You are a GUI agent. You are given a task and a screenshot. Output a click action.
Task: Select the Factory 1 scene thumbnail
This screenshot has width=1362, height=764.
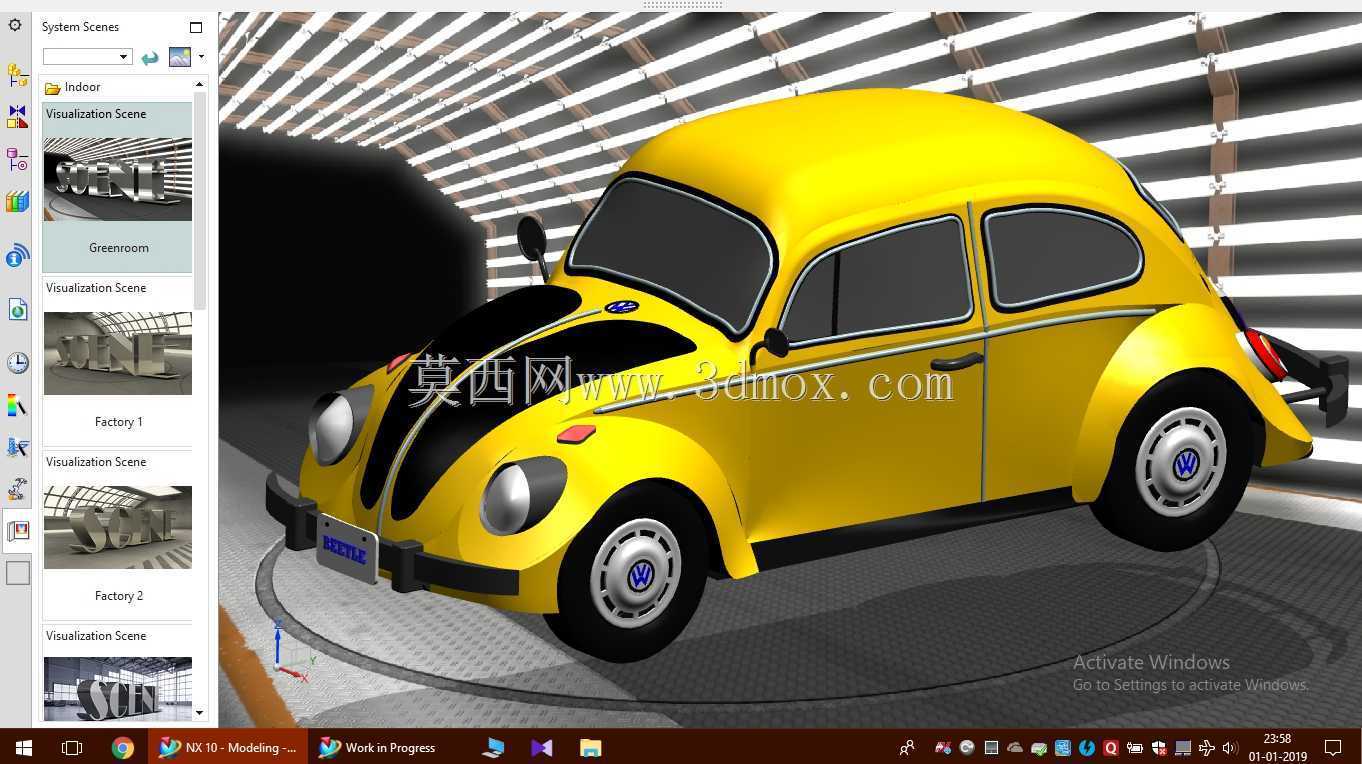117,353
